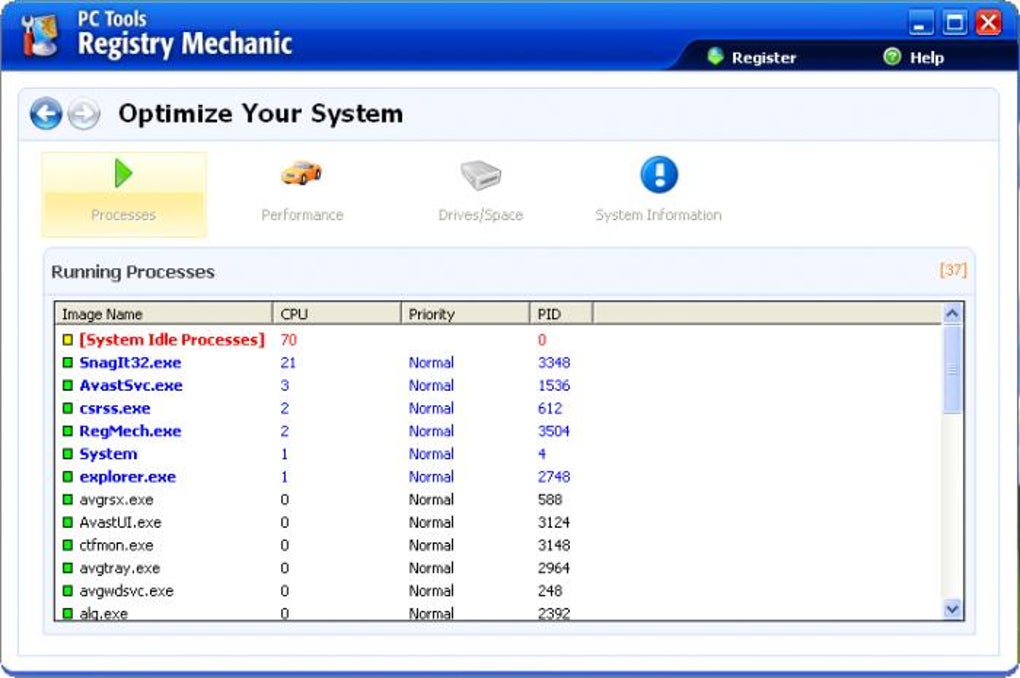Select the csrss.exe process

click(x=498, y=408)
